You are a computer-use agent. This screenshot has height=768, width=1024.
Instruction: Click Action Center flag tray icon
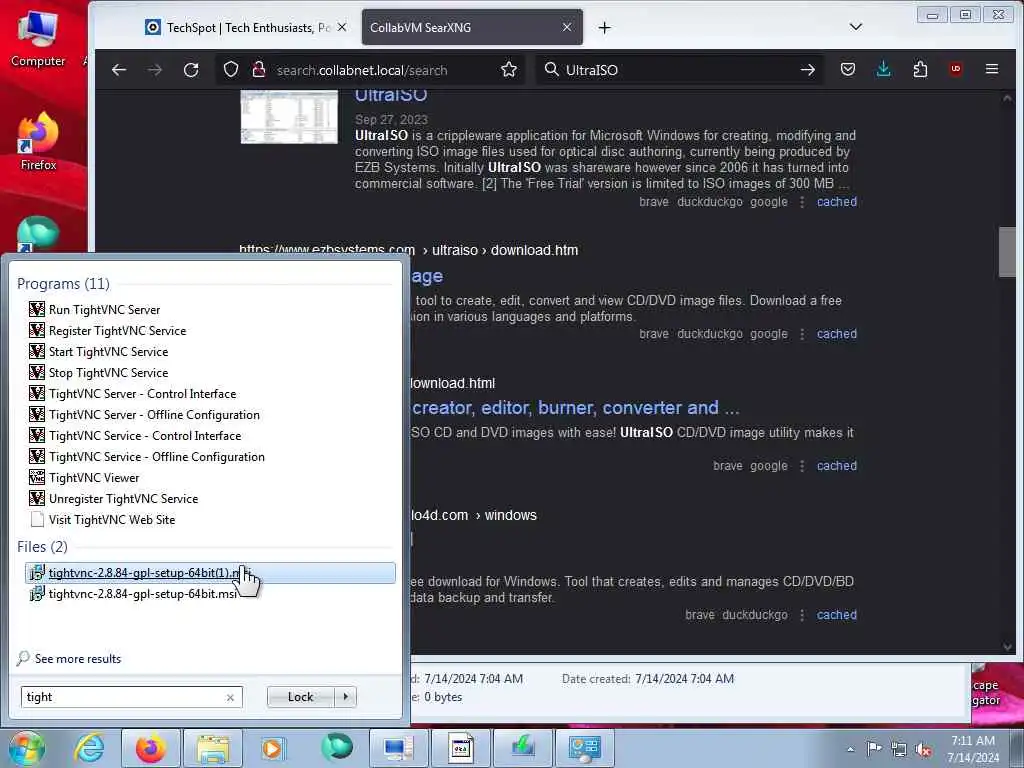874,748
